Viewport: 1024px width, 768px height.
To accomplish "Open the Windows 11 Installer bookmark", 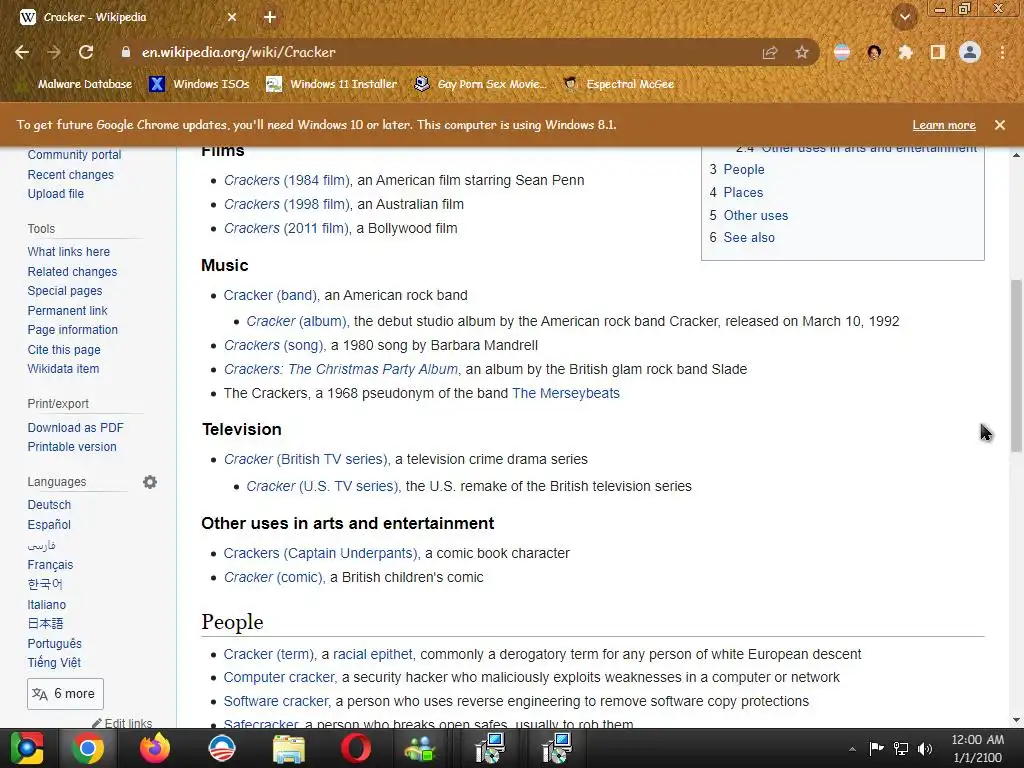I will tap(332, 84).
